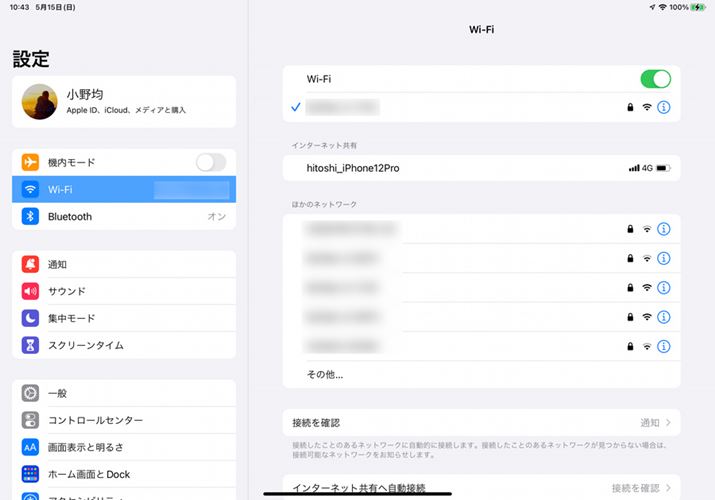
Task: Open 一般 general settings
Action: 124,393
